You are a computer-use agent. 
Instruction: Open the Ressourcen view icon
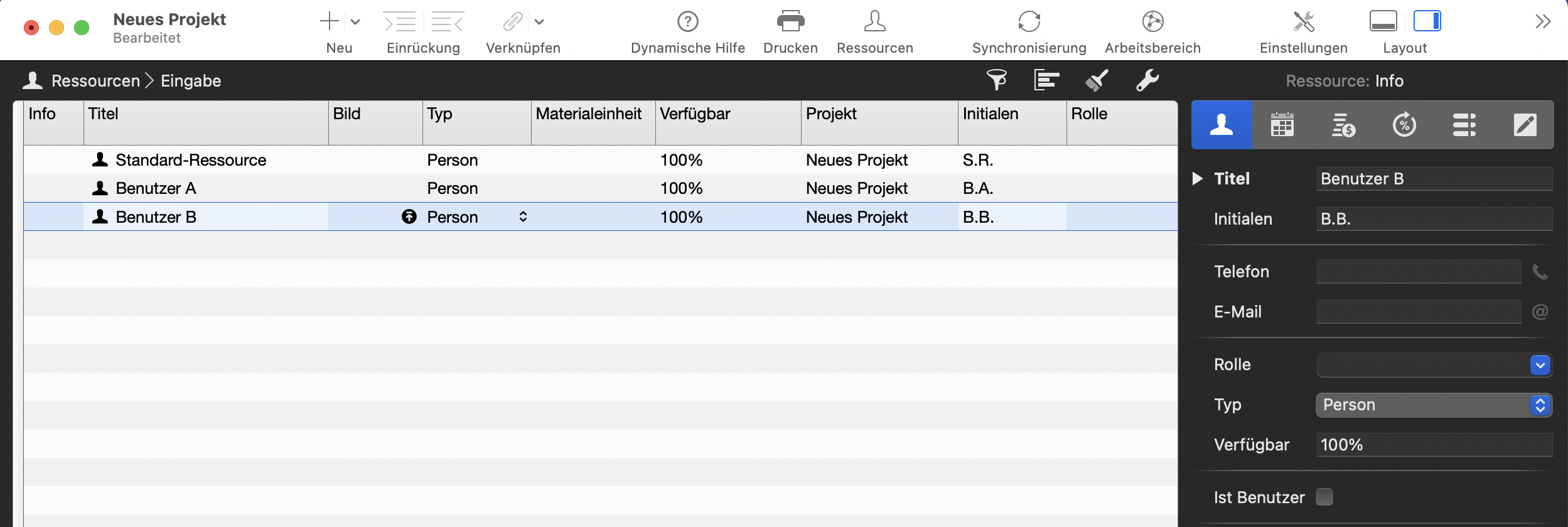874,22
